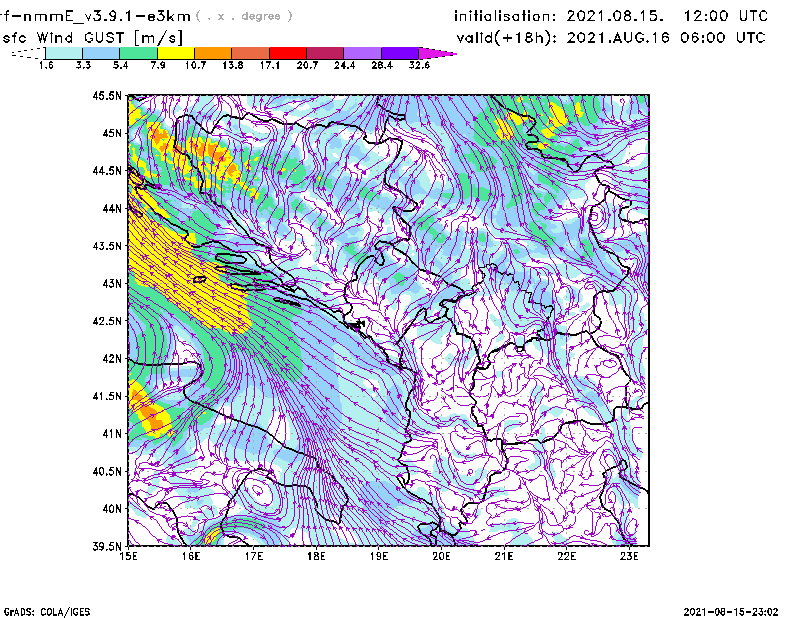Screen dimensions: 800x618
Task: Click the red 17.1–20.7 legend swatch
Action: 288,53
